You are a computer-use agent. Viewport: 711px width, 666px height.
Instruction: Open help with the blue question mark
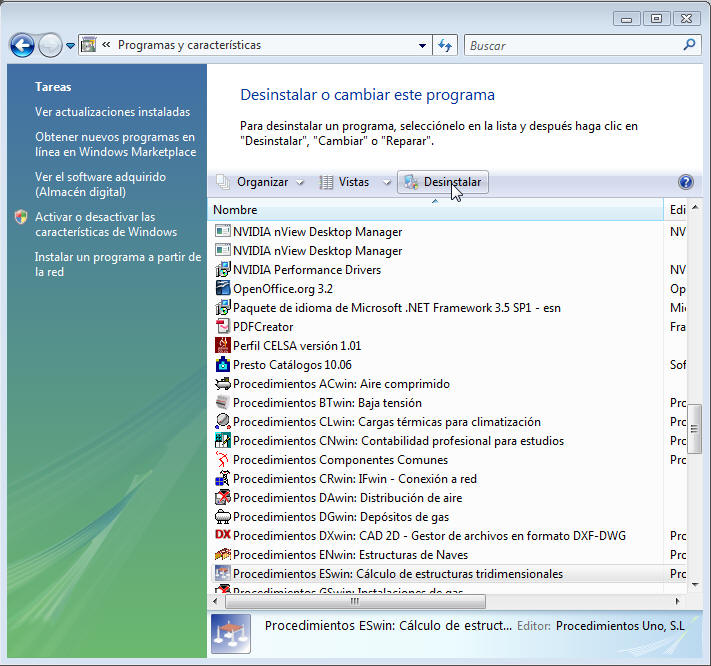pos(686,182)
